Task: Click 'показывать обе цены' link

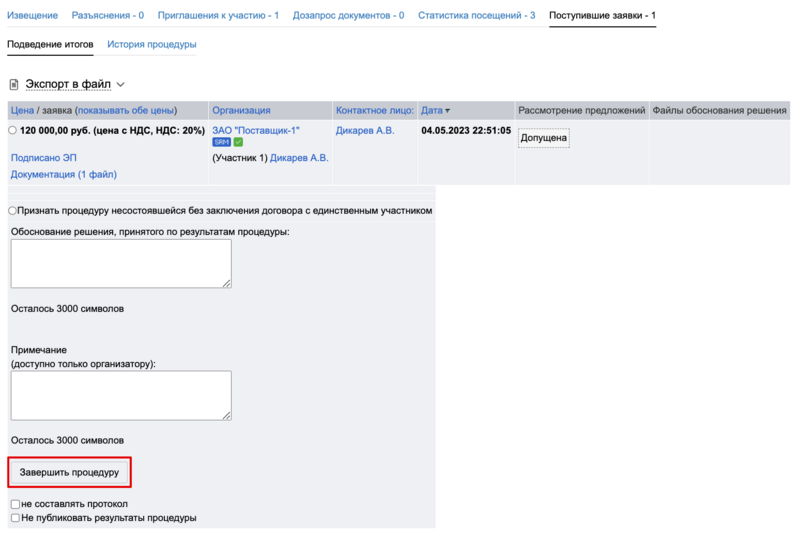Action: tap(126, 110)
